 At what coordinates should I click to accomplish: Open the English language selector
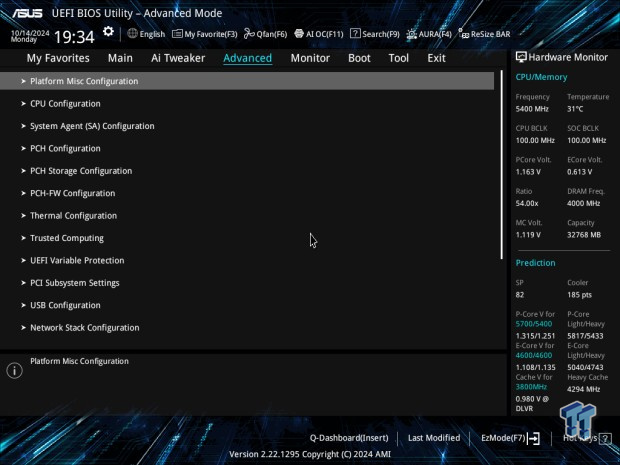click(146, 34)
